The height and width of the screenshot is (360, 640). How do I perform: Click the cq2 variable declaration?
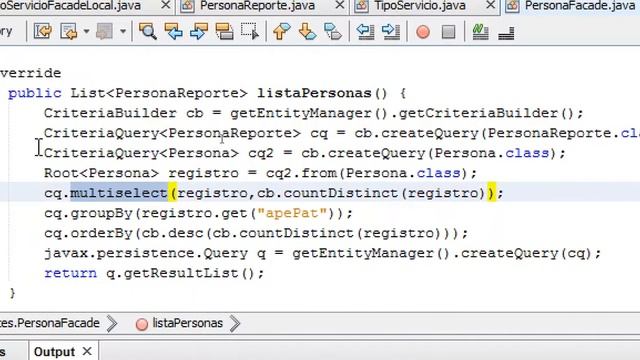[260, 153]
